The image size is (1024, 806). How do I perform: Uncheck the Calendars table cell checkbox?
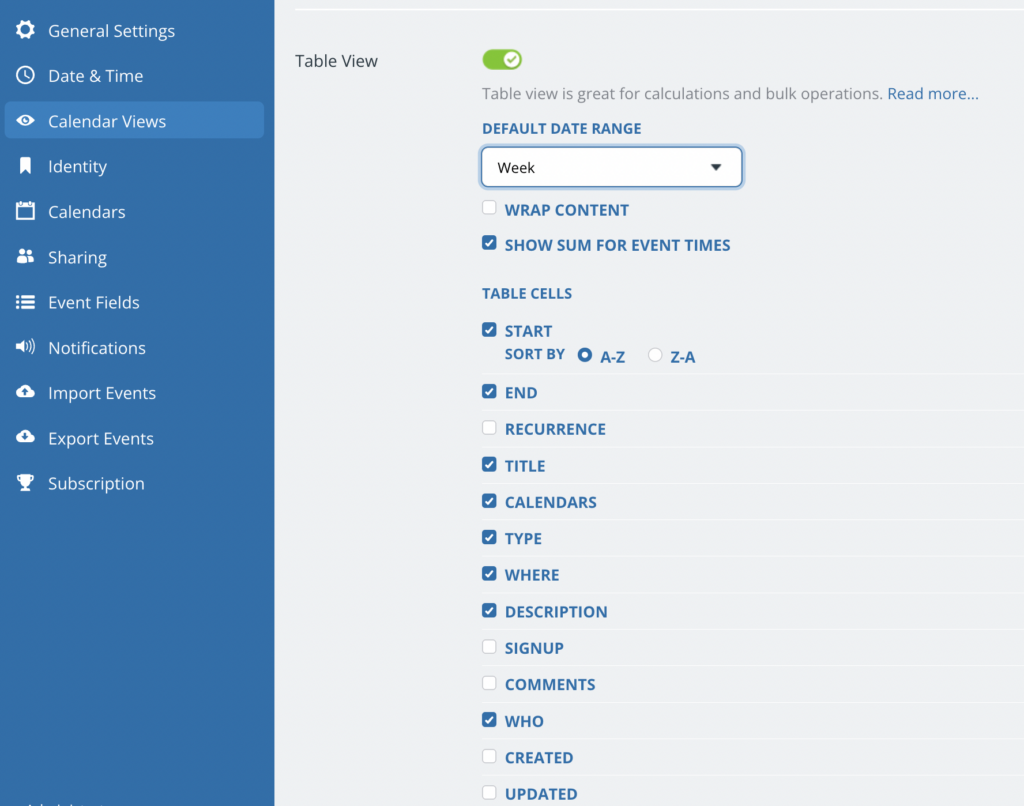(489, 501)
